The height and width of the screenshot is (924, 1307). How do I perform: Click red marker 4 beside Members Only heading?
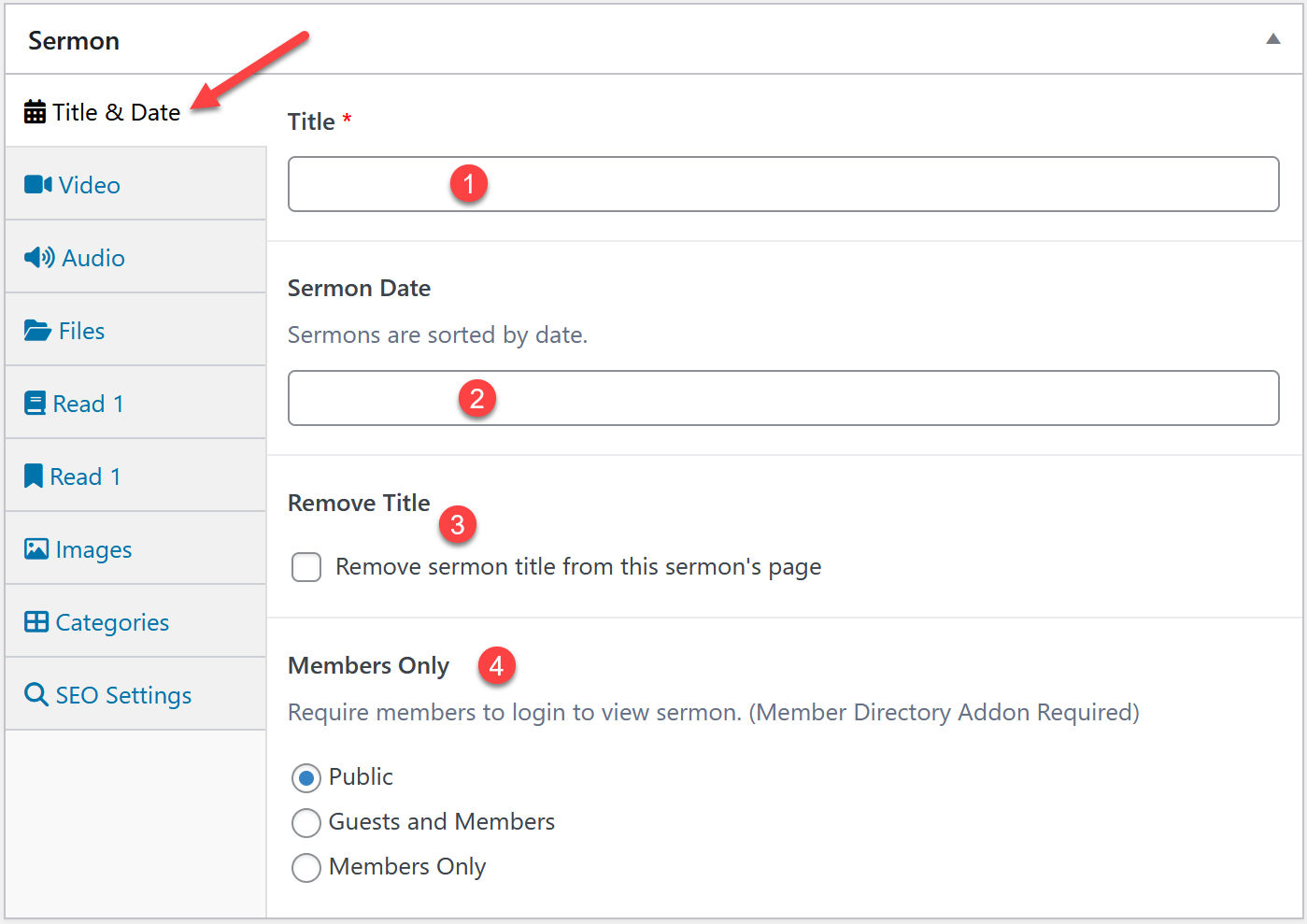click(x=496, y=665)
